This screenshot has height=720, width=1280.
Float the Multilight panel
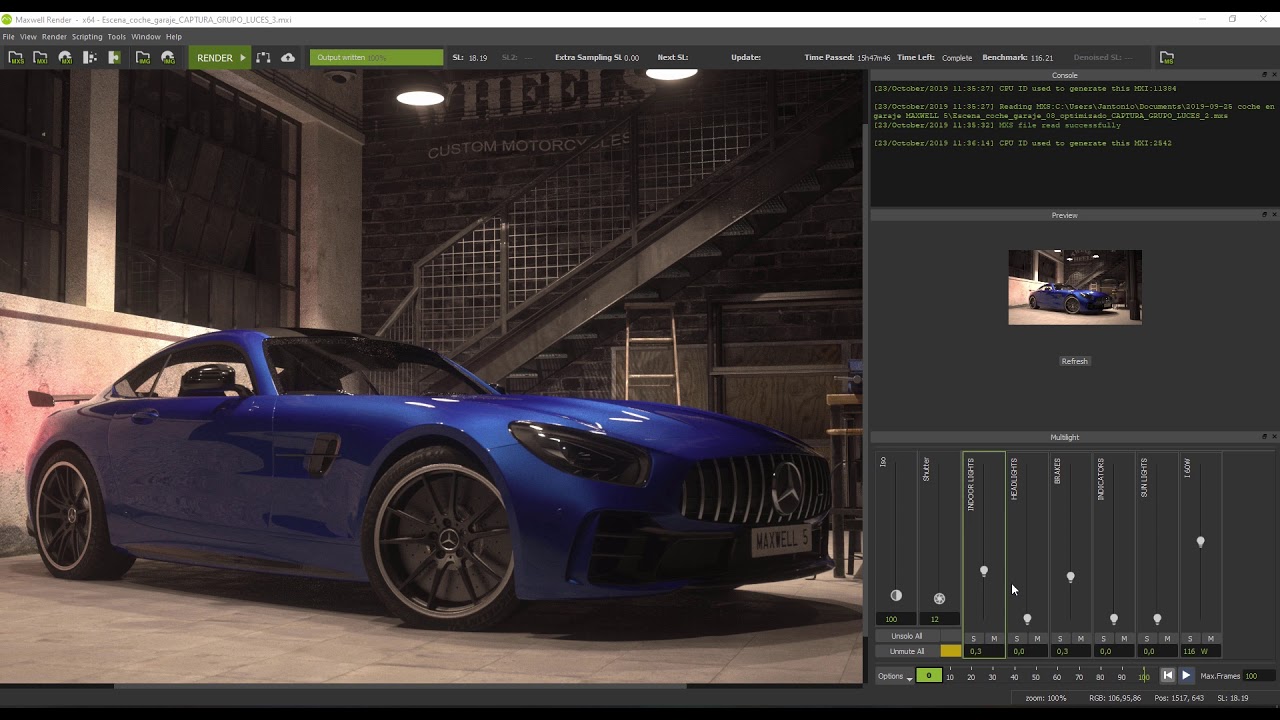(x=1264, y=437)
